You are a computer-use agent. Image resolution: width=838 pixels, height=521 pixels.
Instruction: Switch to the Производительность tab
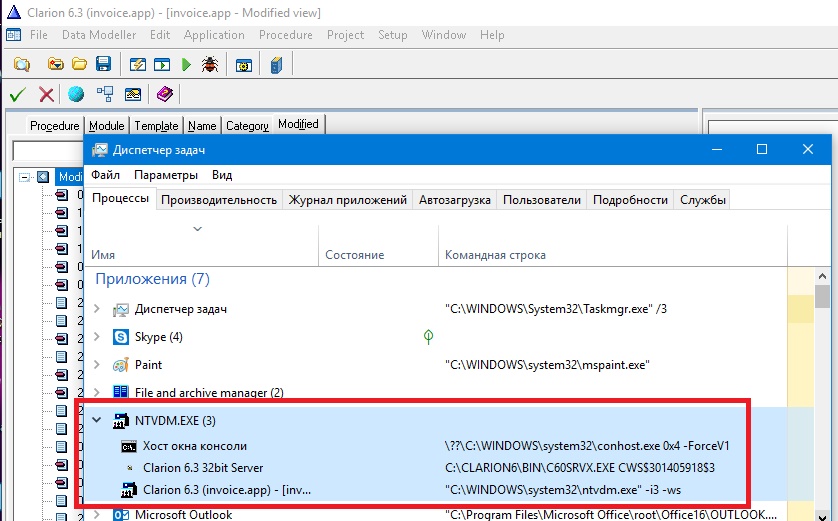pos(218,199)
